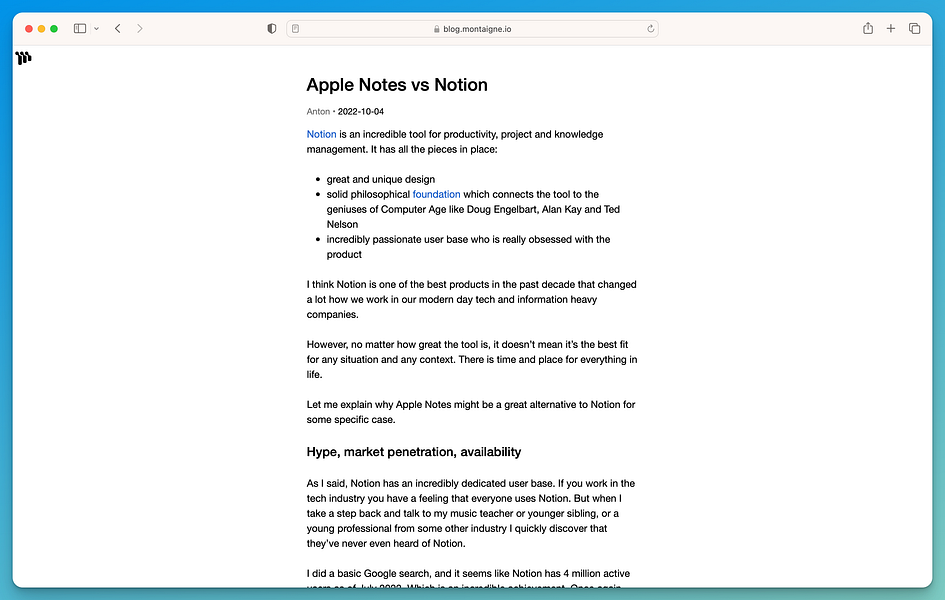The height and width of the screenshot is (600, 945).
Task: Open the sidebar options dropdown chevron
Action: click(x=96, y=28)
